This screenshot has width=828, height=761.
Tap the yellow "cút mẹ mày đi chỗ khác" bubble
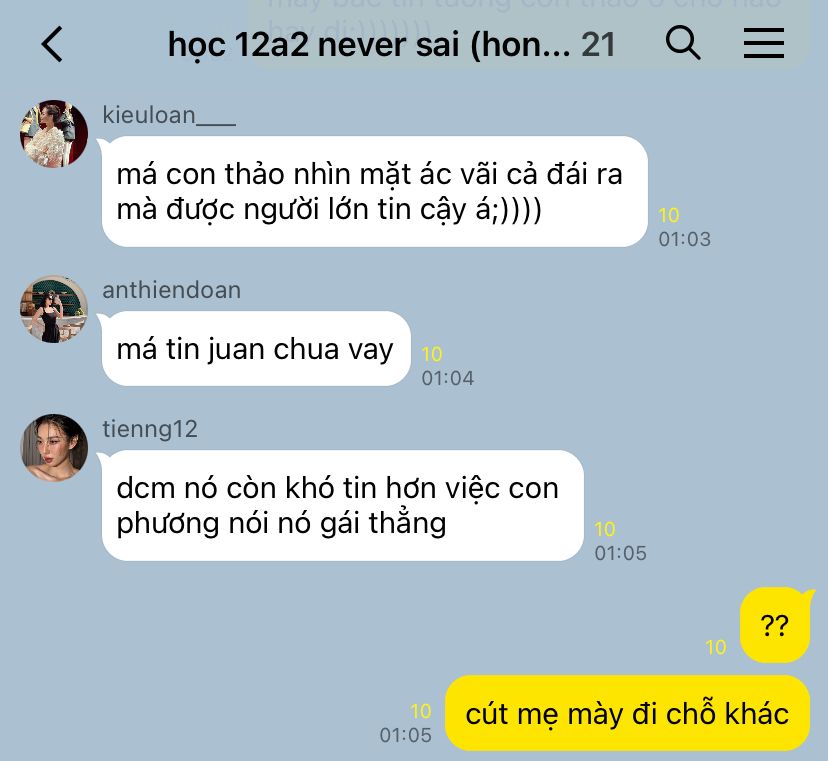[627, 713]
